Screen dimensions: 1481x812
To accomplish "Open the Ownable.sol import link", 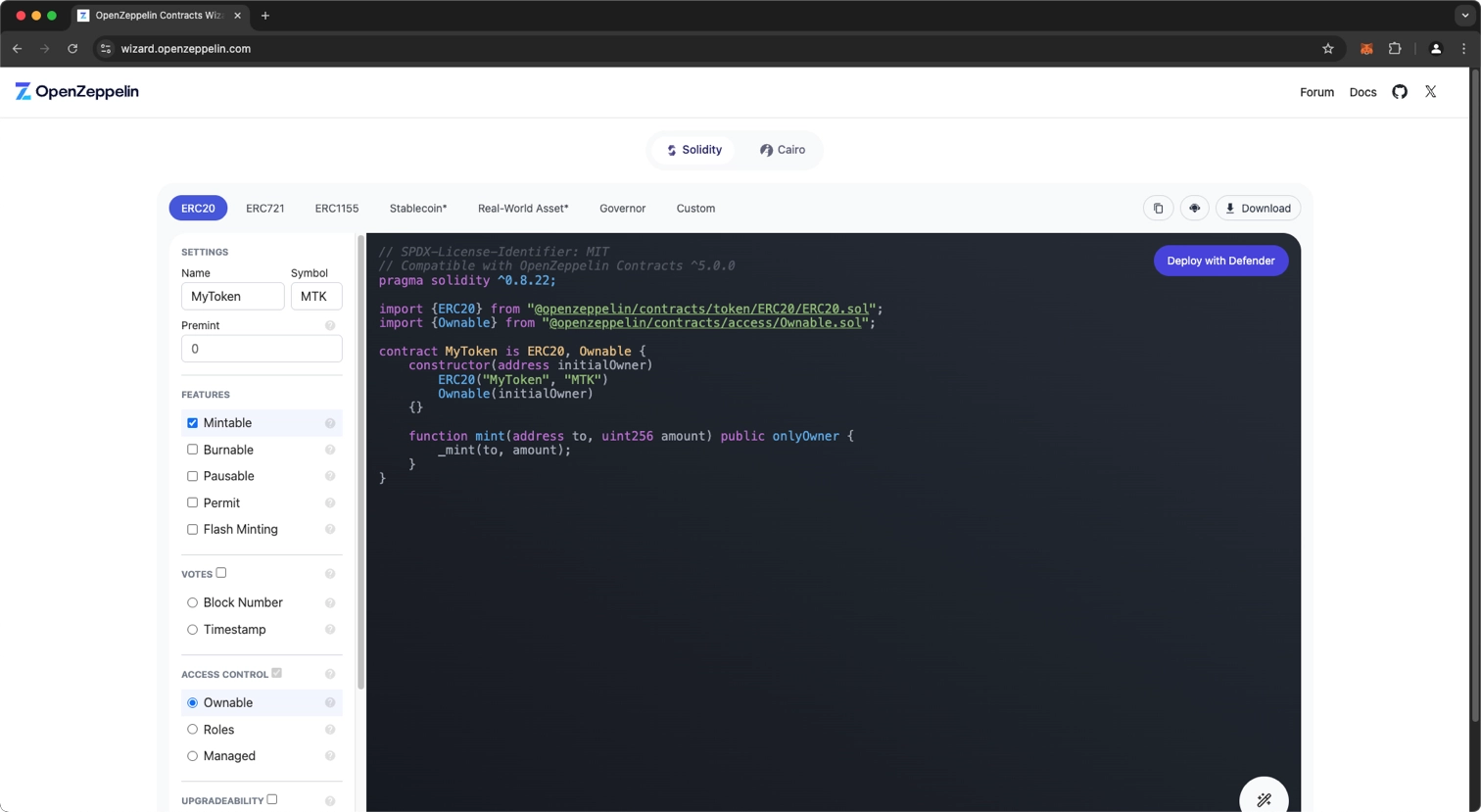I will (705, 322).
